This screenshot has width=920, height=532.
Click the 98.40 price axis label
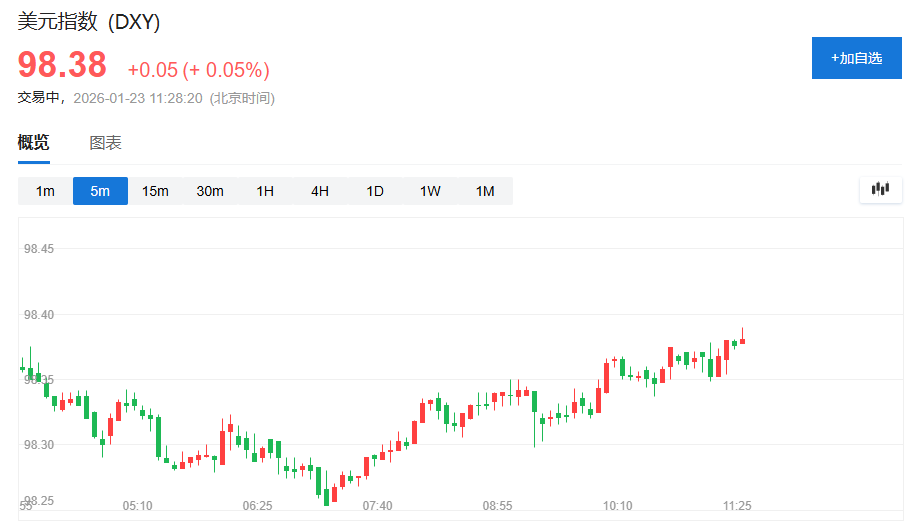pyautogui.click(x=39, y=315)
